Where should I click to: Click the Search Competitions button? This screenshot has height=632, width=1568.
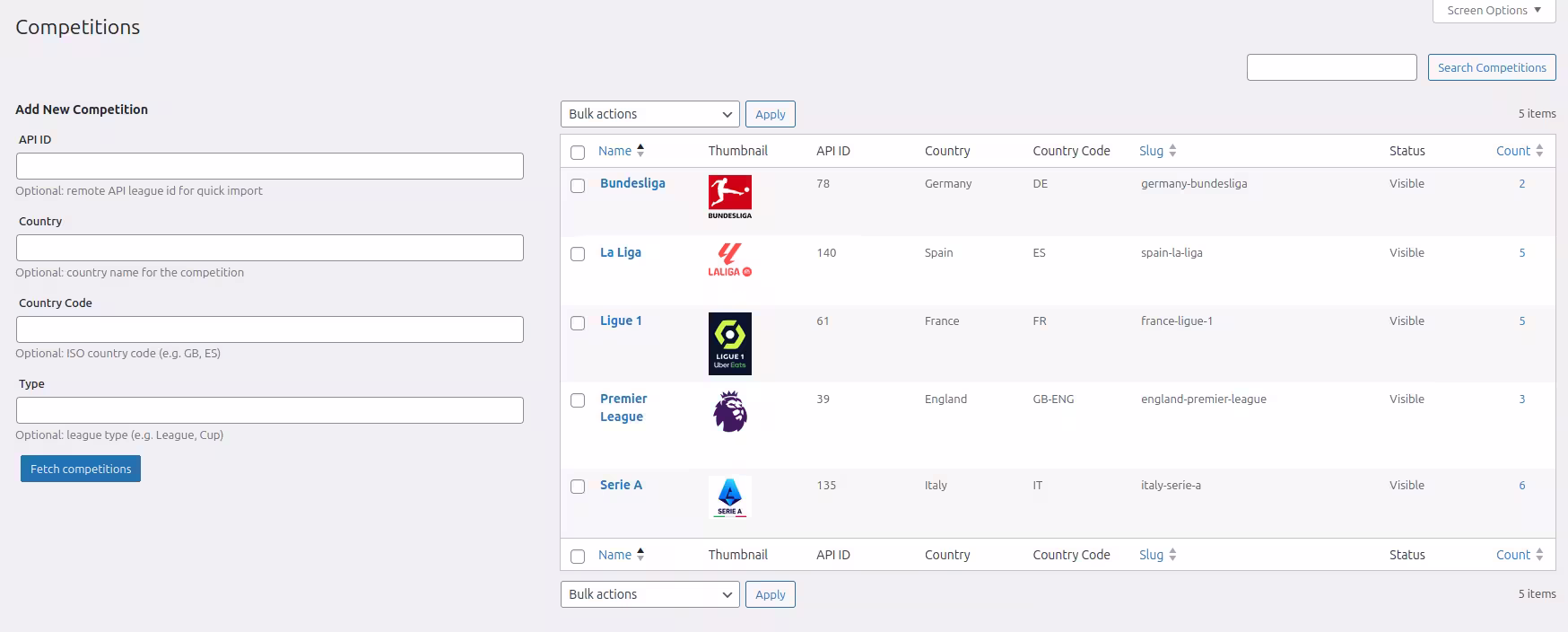1491,67
